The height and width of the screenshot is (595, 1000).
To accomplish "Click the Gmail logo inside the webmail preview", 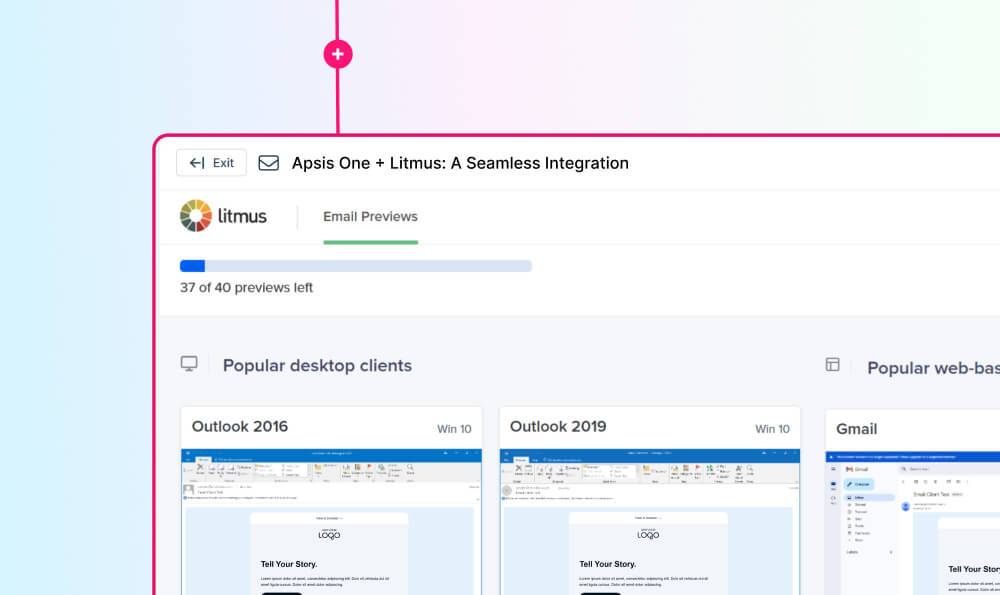I will pos(857,468).
